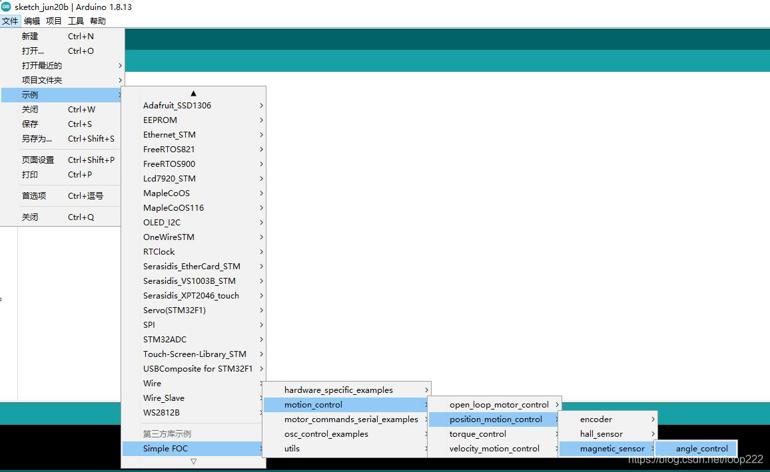Open Wire_Slave examples submenu
Image resolution: width=770 pixels, height=472 pixels.
193,398
